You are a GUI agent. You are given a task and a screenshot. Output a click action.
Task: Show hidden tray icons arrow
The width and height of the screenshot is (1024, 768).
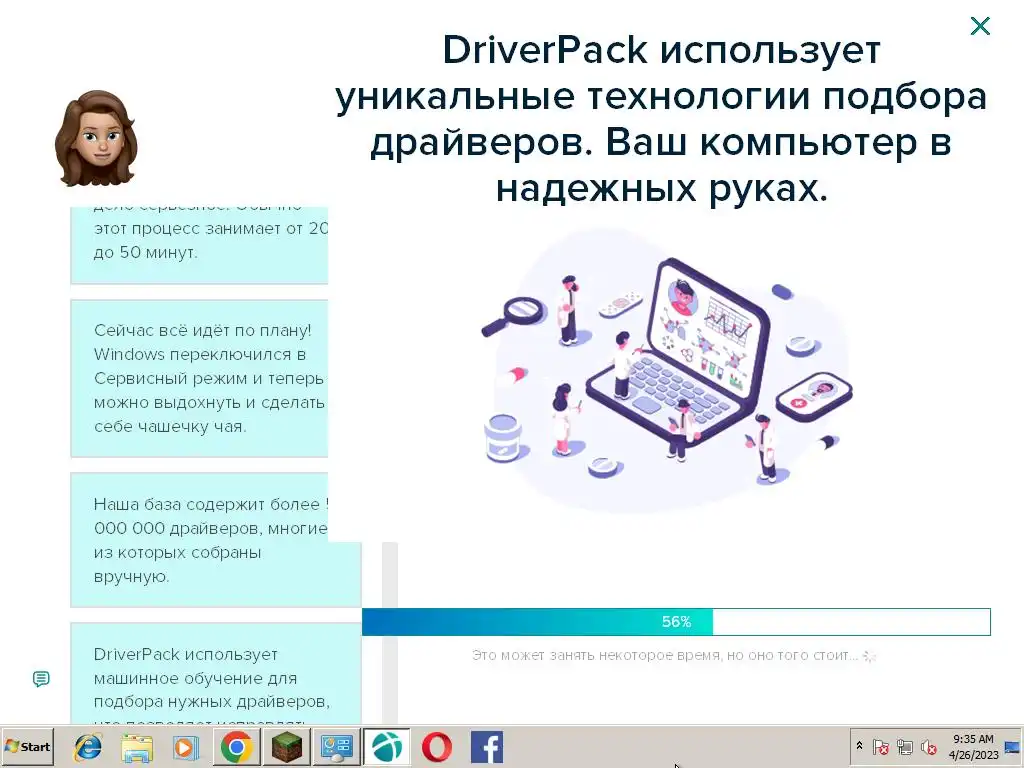pos(859,746)
